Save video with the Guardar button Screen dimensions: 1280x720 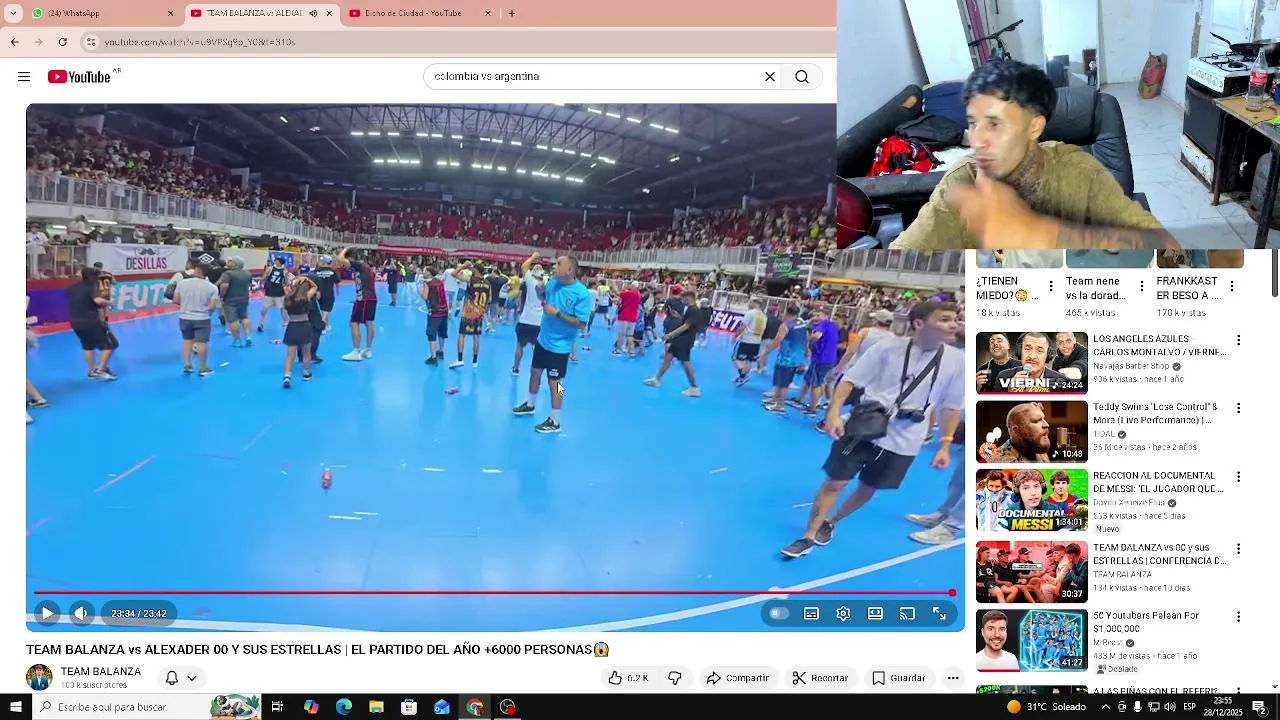[x=898, y=678]
